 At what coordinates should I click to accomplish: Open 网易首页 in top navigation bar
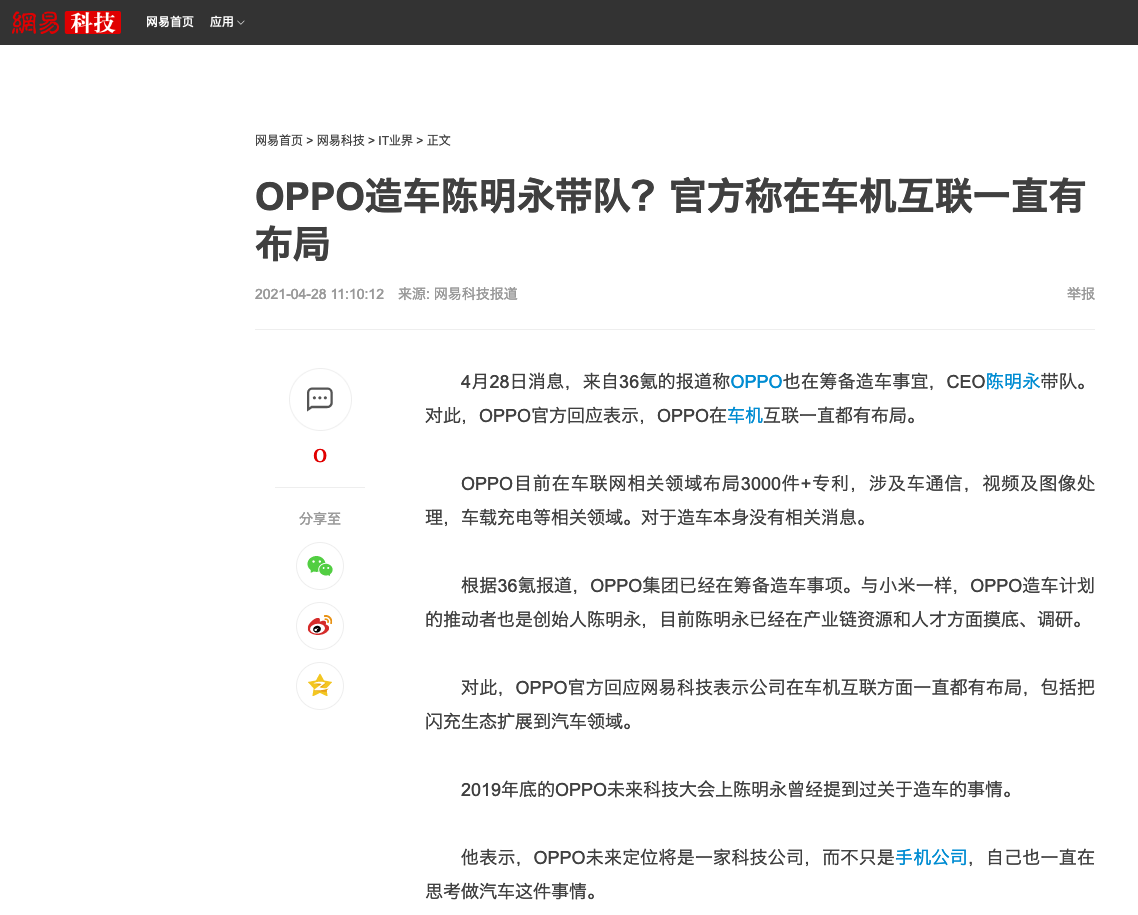coord(170,22)
